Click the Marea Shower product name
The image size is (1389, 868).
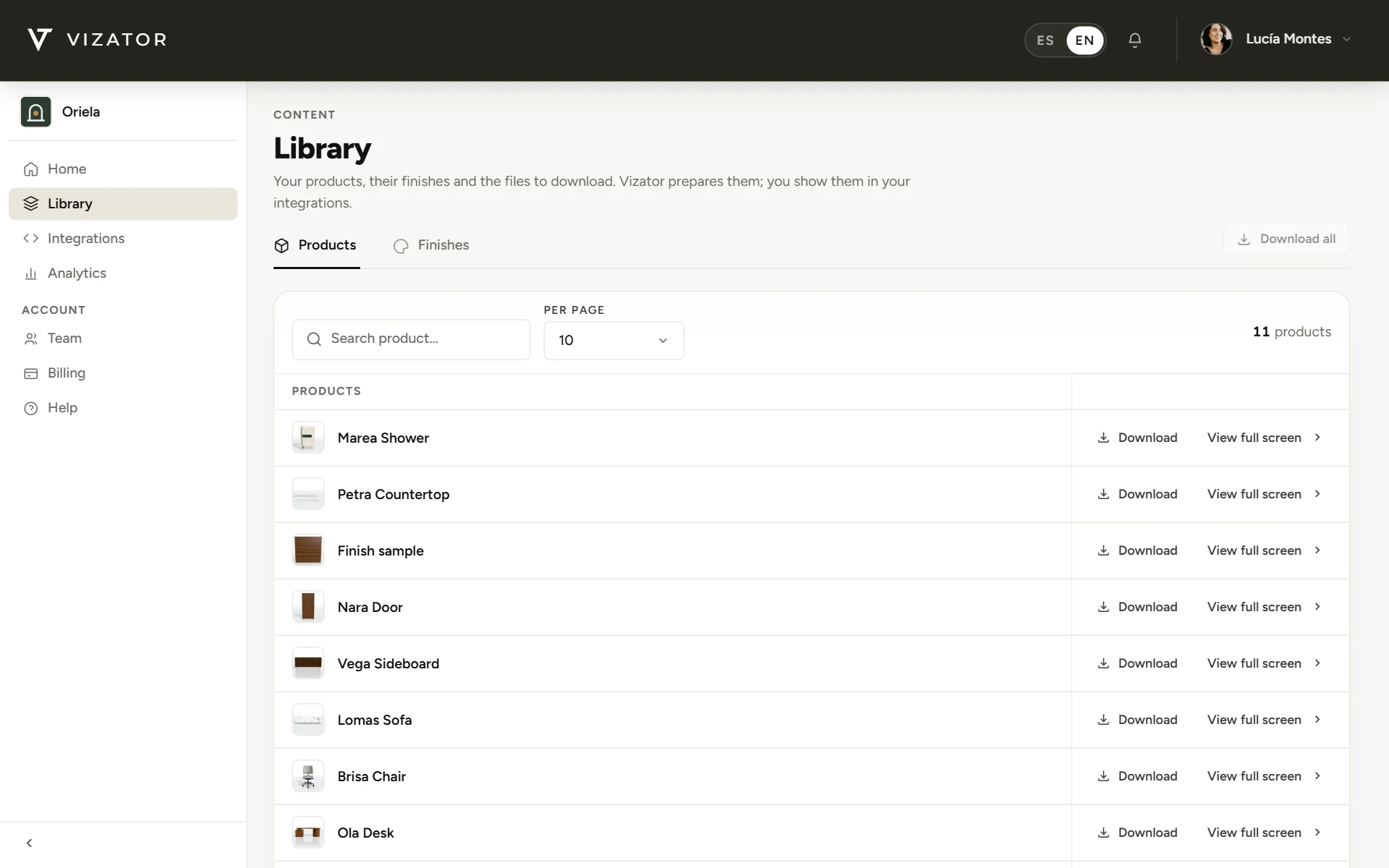coord(383,438)
